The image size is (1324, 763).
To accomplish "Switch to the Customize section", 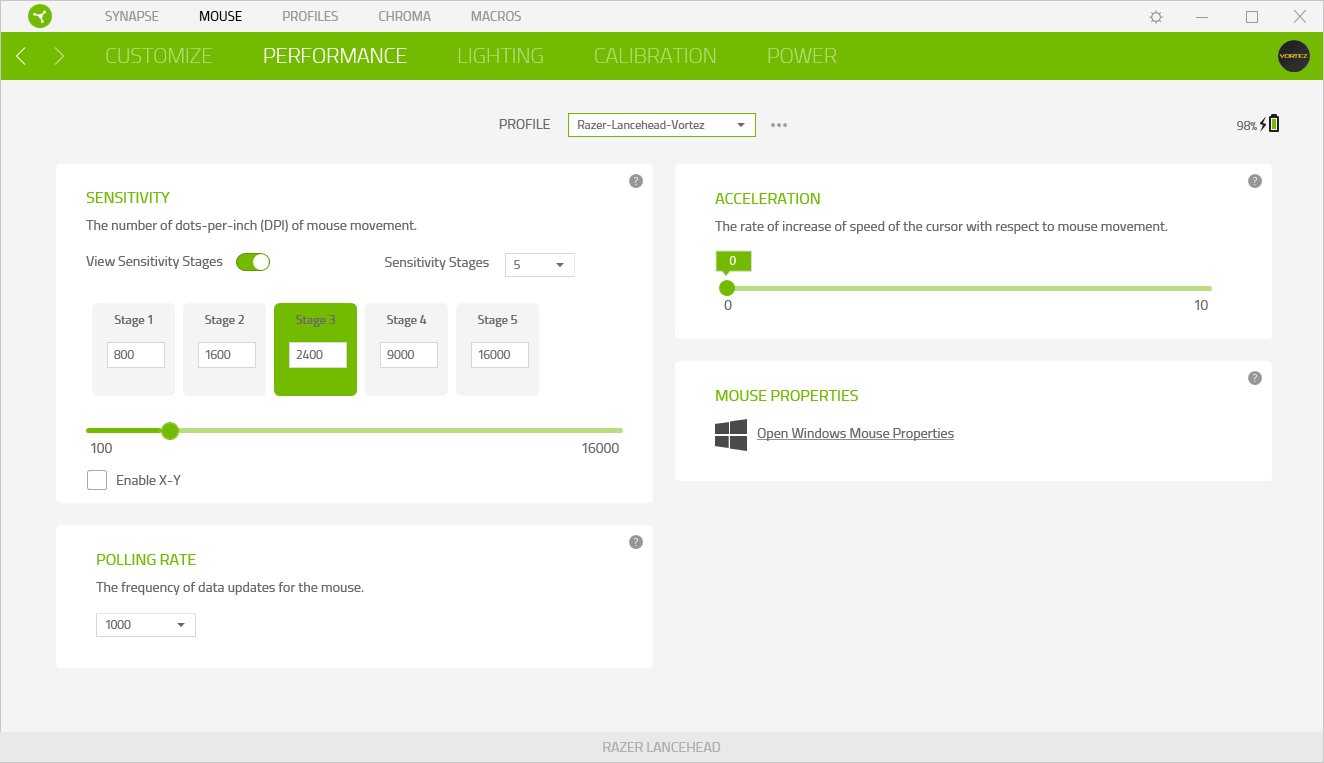I will pos(159,56).
